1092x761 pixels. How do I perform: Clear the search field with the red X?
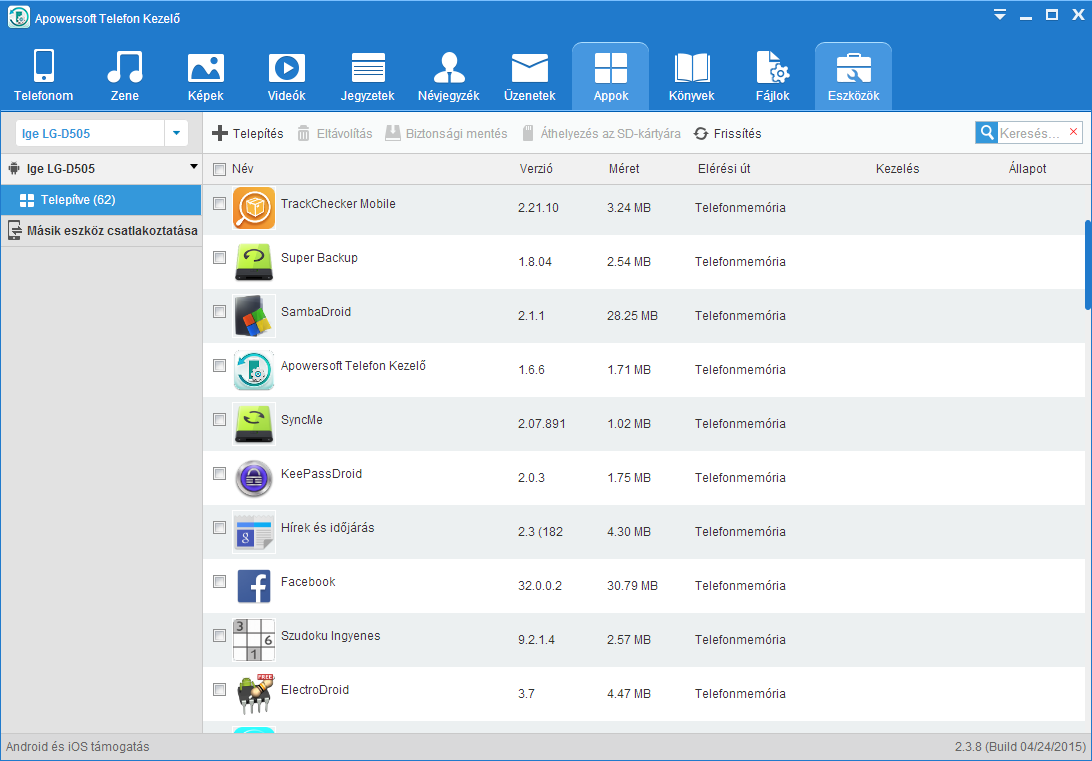(x=1073, y=132)
